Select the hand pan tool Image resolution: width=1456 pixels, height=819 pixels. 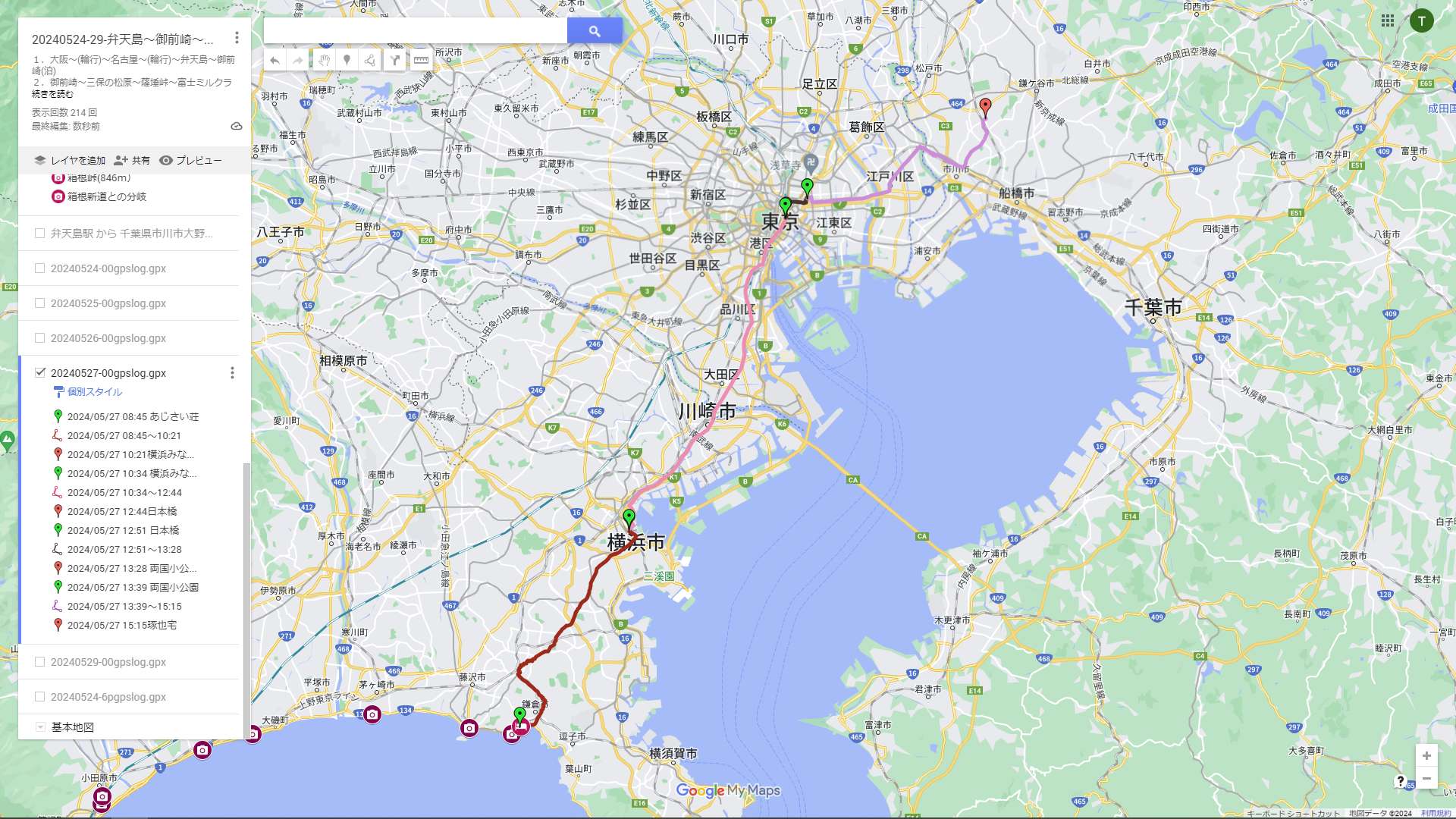tap(324, 60)
